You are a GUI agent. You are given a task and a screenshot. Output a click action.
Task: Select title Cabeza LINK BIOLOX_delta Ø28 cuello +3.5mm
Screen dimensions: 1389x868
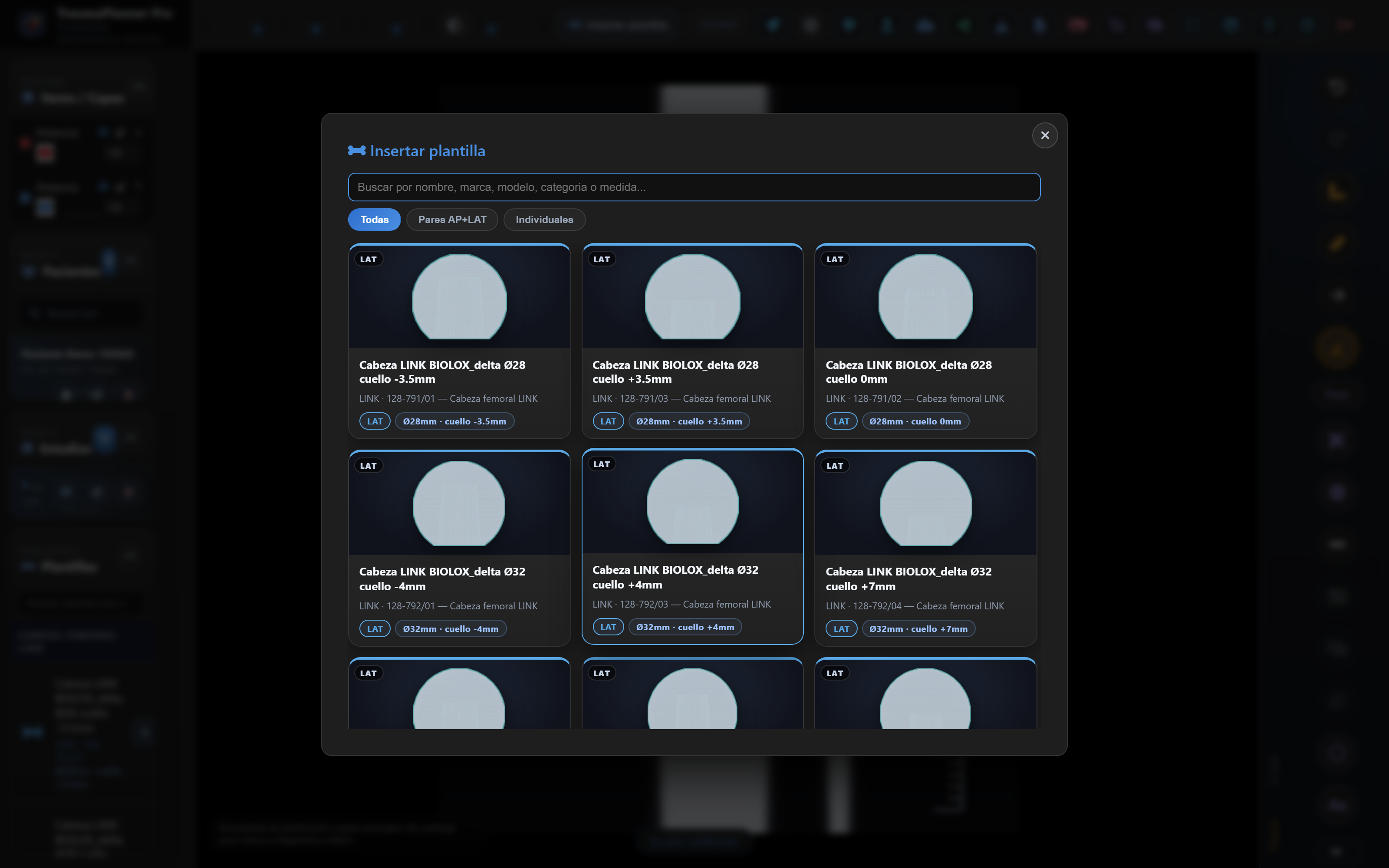pyautogui.click(x=675, y=372)
